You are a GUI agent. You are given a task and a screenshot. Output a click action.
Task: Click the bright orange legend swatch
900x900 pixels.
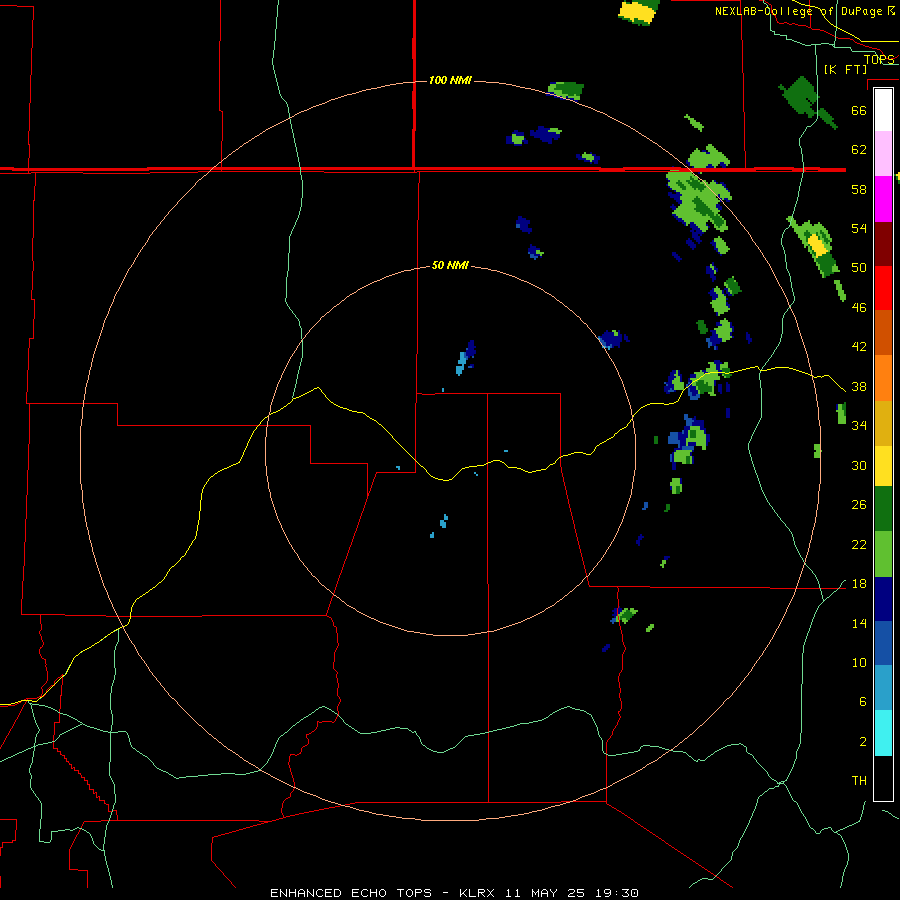click(883, 378)
